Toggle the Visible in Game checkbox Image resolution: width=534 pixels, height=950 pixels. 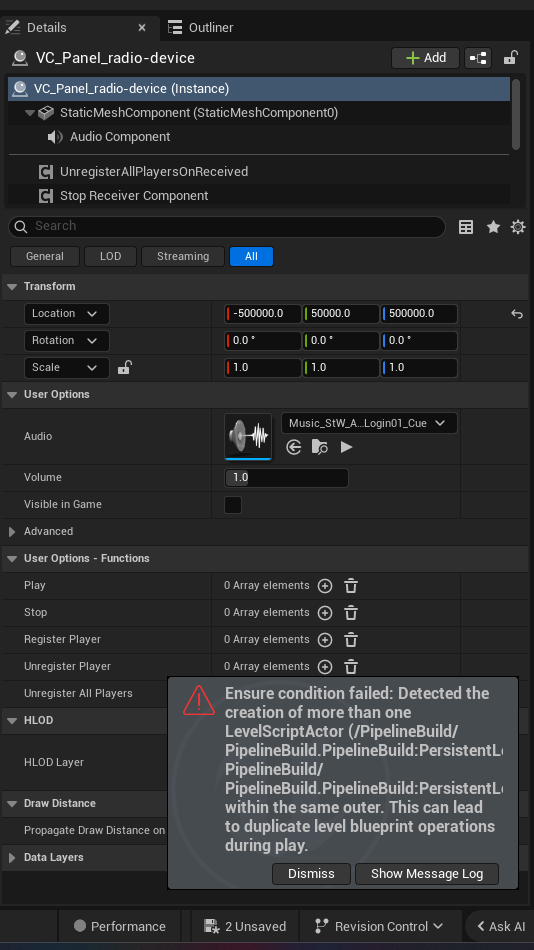233,505
